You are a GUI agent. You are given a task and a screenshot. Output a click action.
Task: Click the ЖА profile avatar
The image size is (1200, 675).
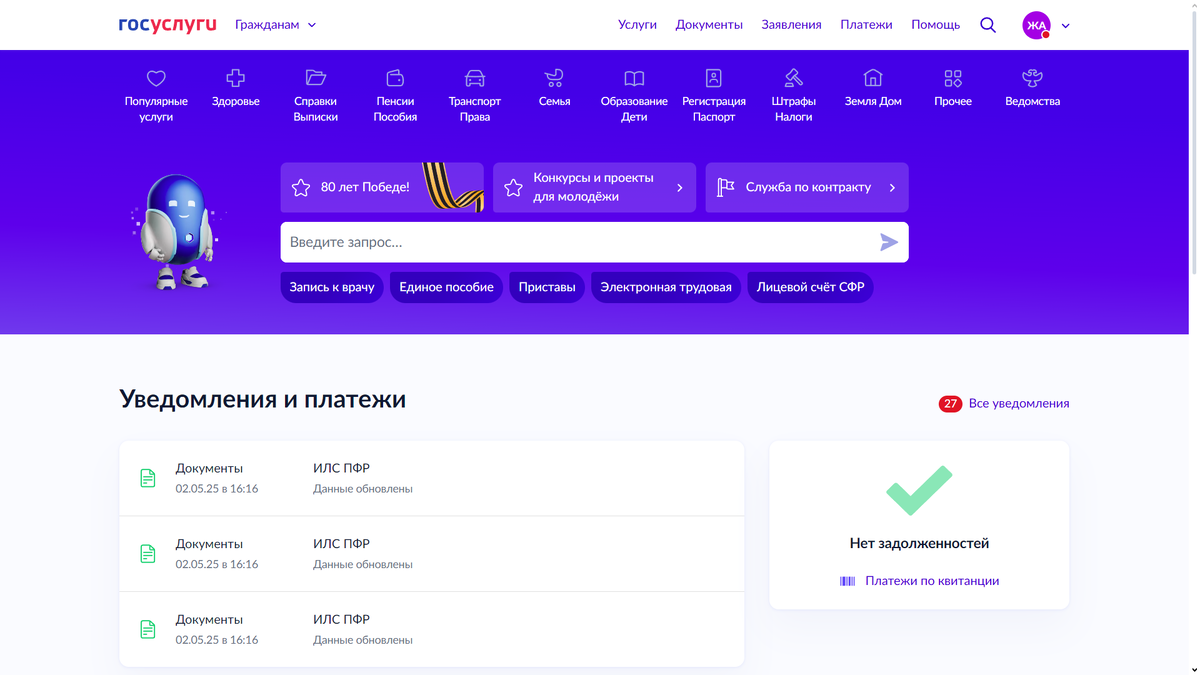pyautogui.click(x=1037, y=25)
